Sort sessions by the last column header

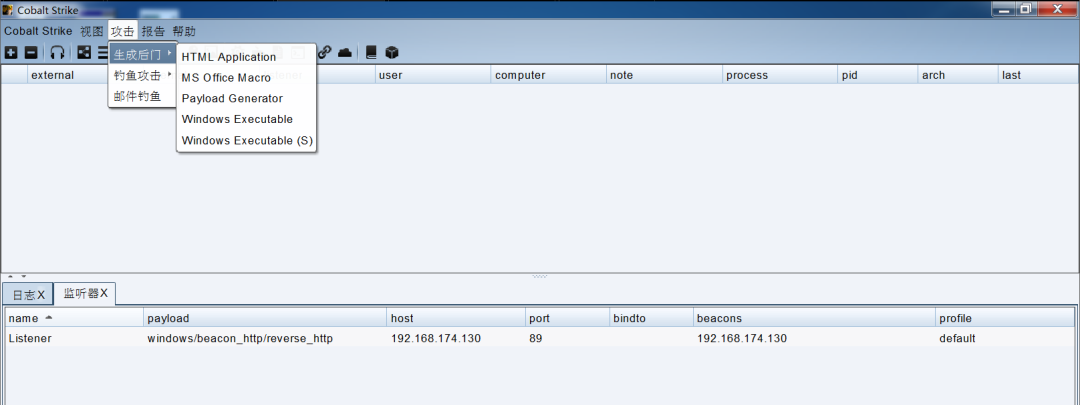tap(1037, 75)
